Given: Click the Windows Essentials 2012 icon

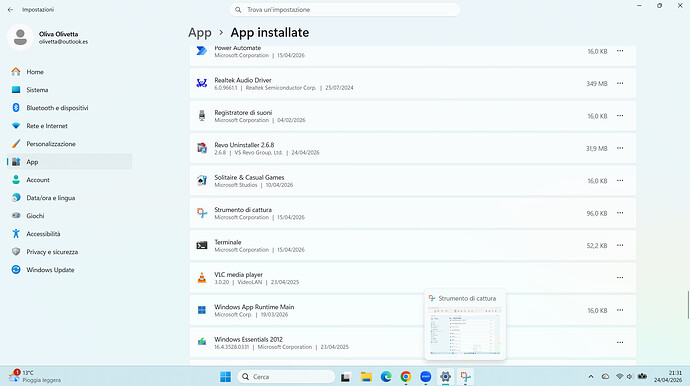Looking at the screenshot, I should 202,342.
